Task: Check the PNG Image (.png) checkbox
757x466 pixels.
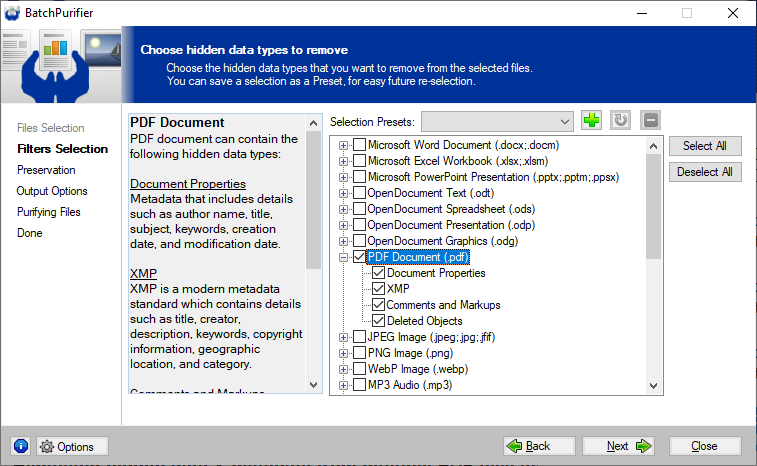Action: pyautogui.click(x=359, y=353)
